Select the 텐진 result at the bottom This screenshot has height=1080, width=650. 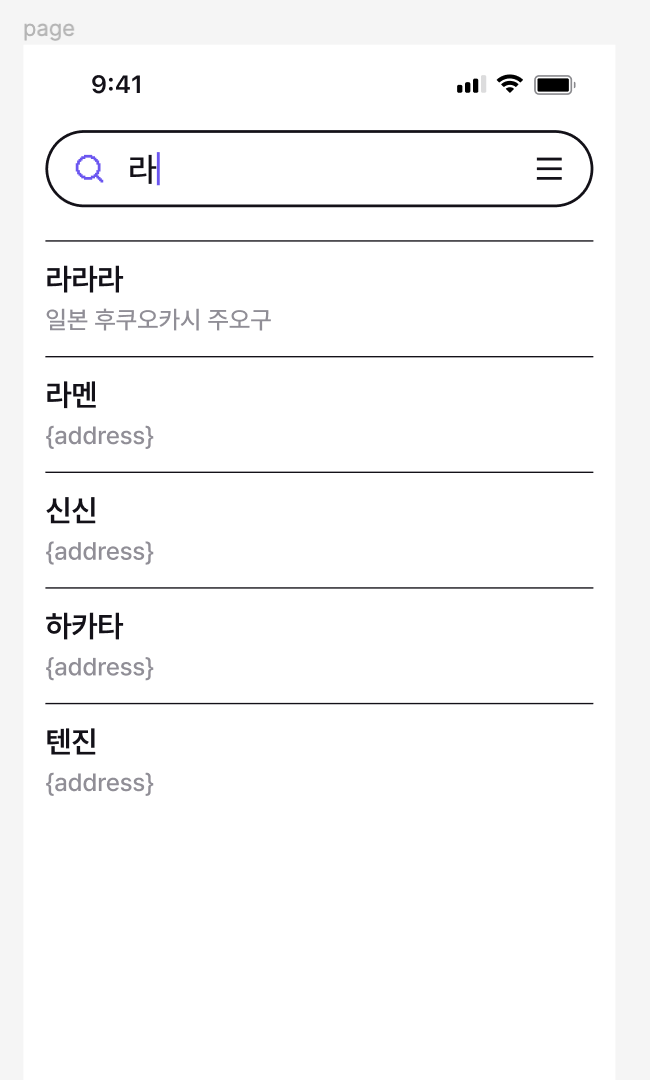(x=72, y=742)
